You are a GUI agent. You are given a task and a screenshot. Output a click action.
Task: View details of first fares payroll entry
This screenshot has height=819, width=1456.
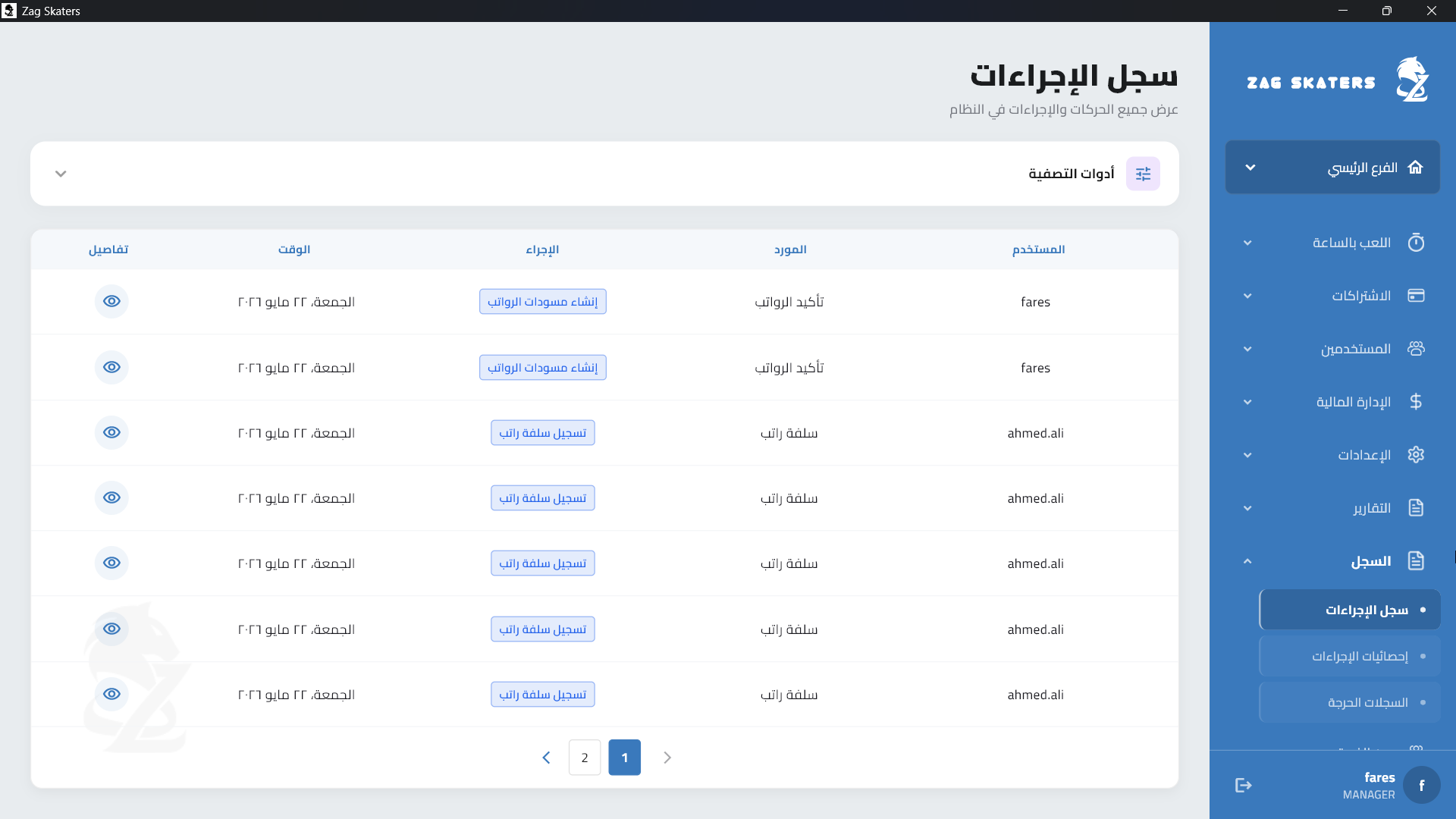(x=111, y=301)
